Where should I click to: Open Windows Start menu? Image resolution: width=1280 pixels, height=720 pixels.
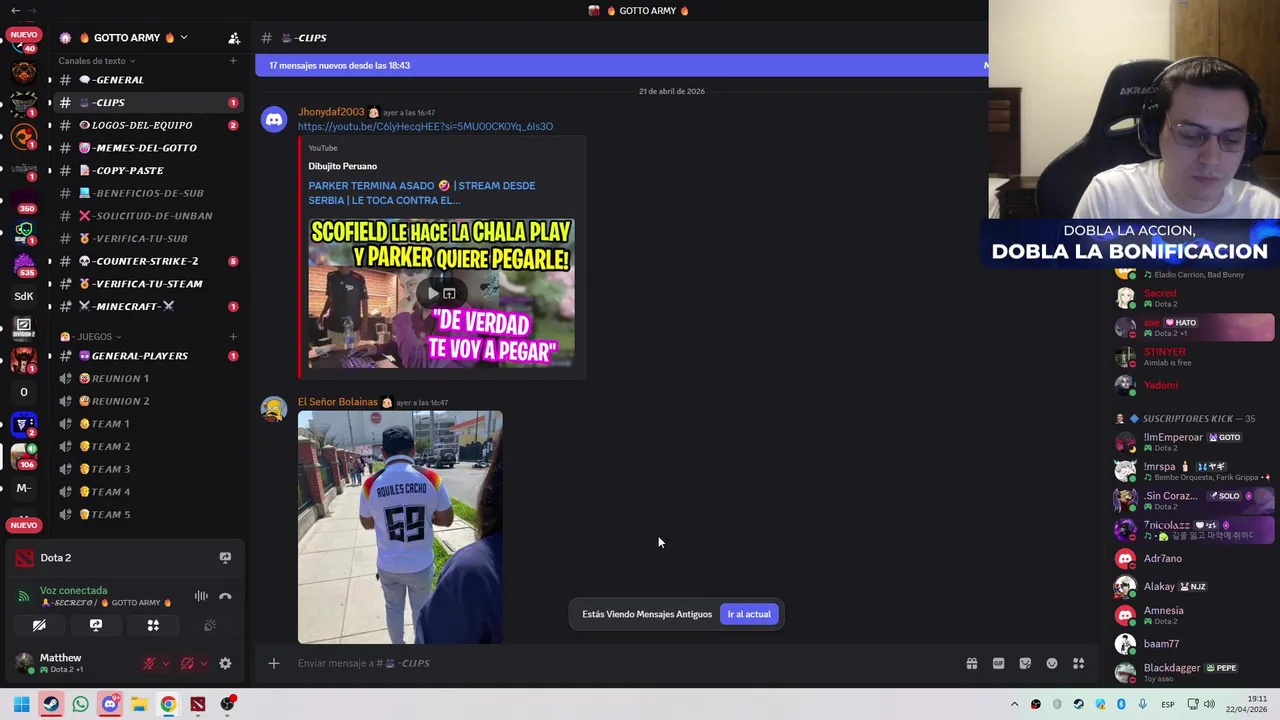pyautogui.click(x=21, y=704)
